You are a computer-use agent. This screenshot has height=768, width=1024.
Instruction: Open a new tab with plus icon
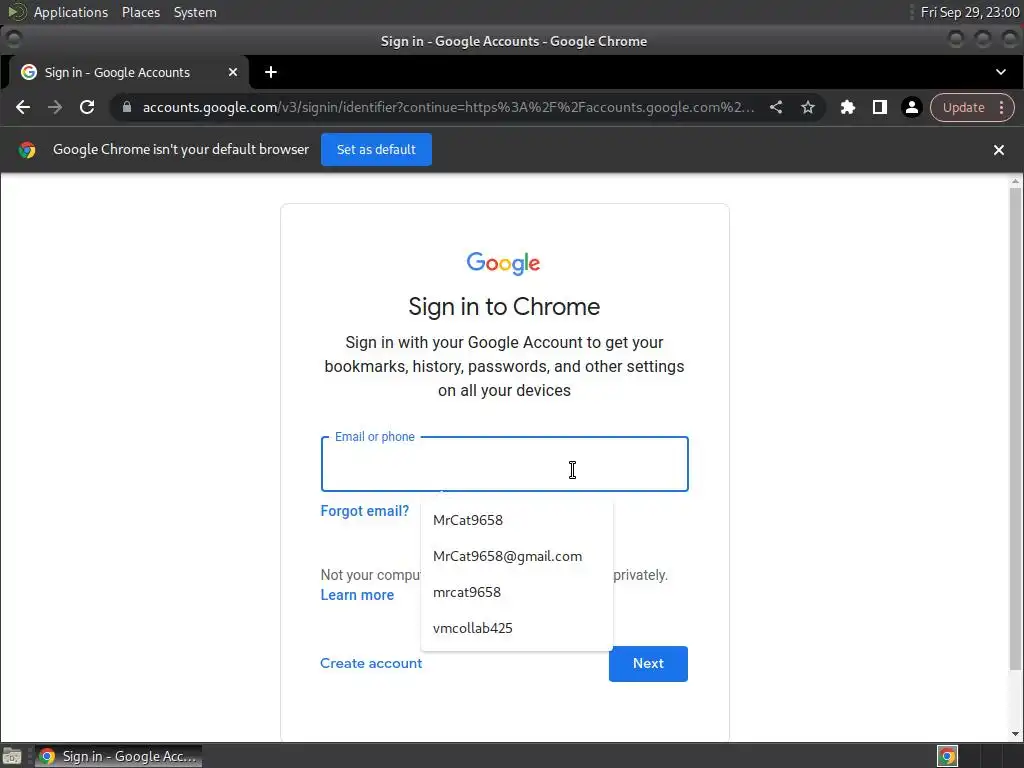271,72
